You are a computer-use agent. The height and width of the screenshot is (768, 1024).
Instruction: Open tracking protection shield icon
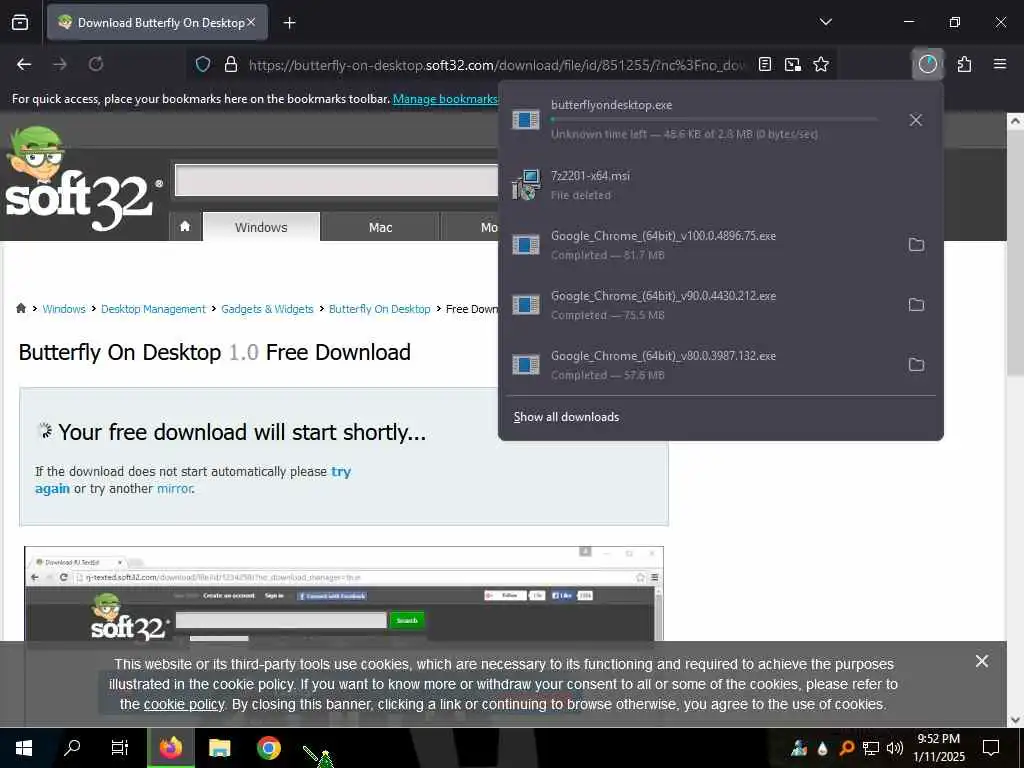pos(203,64)
